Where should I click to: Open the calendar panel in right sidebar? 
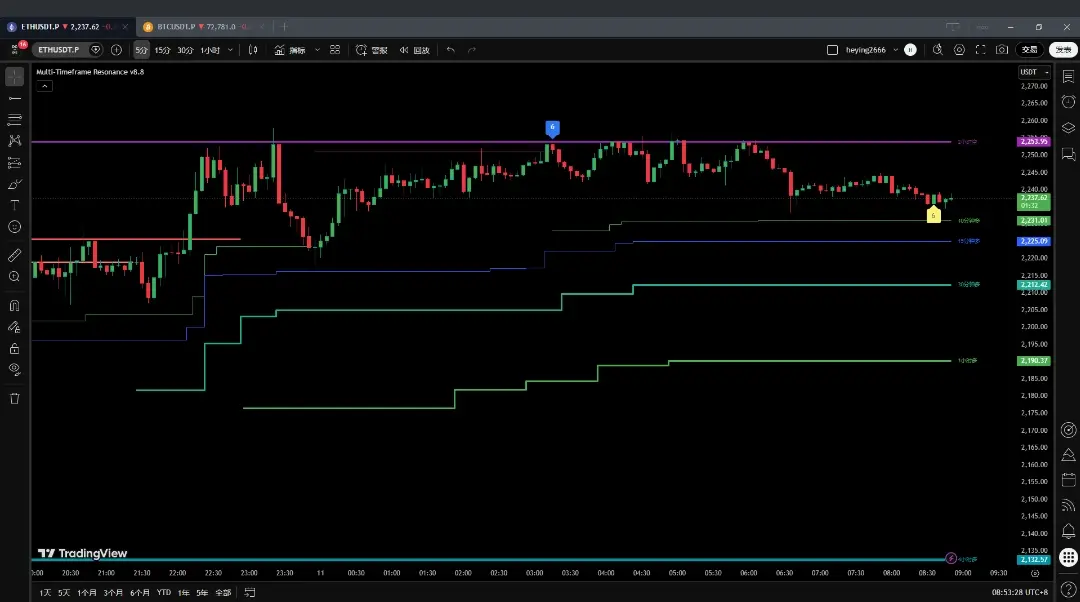click(x=1068, y=479)
